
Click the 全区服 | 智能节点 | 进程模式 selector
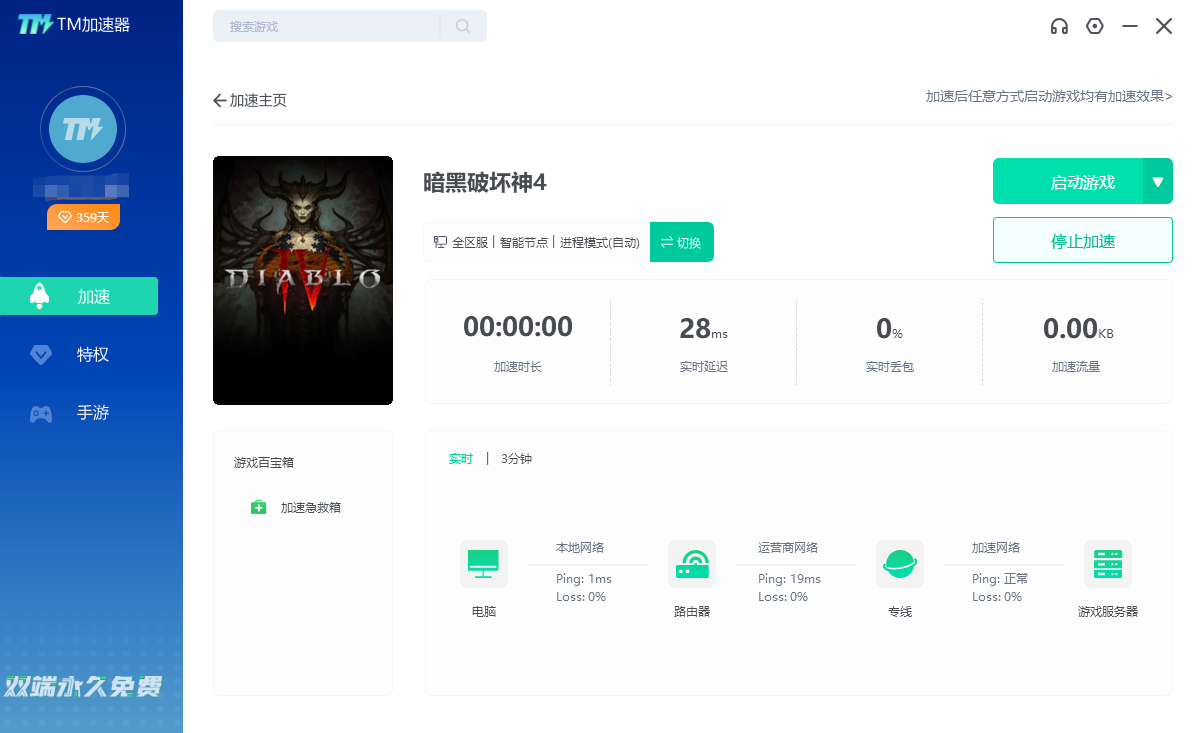pyautogui.click(x=536, y=242)
